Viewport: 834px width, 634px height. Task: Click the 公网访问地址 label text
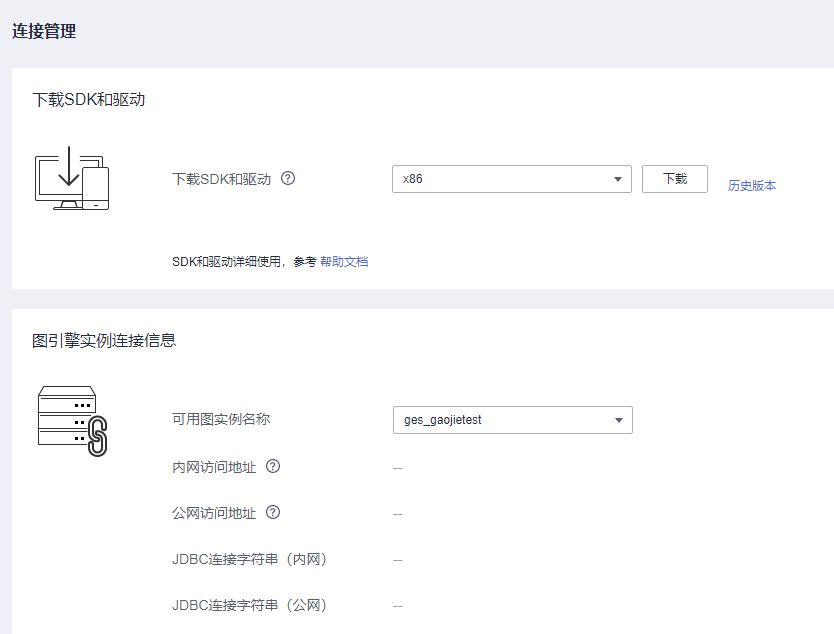tap(214, 513)
